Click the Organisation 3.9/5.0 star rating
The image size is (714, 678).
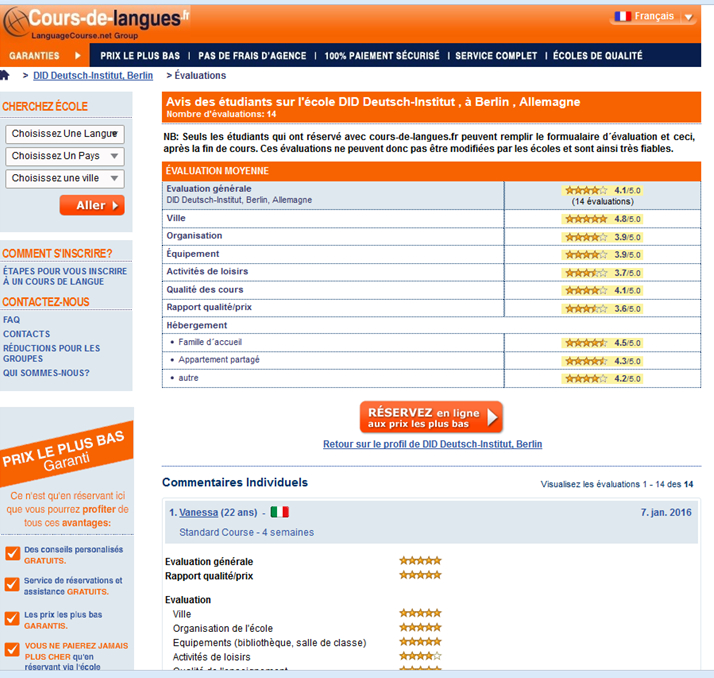tap(586, 237)
